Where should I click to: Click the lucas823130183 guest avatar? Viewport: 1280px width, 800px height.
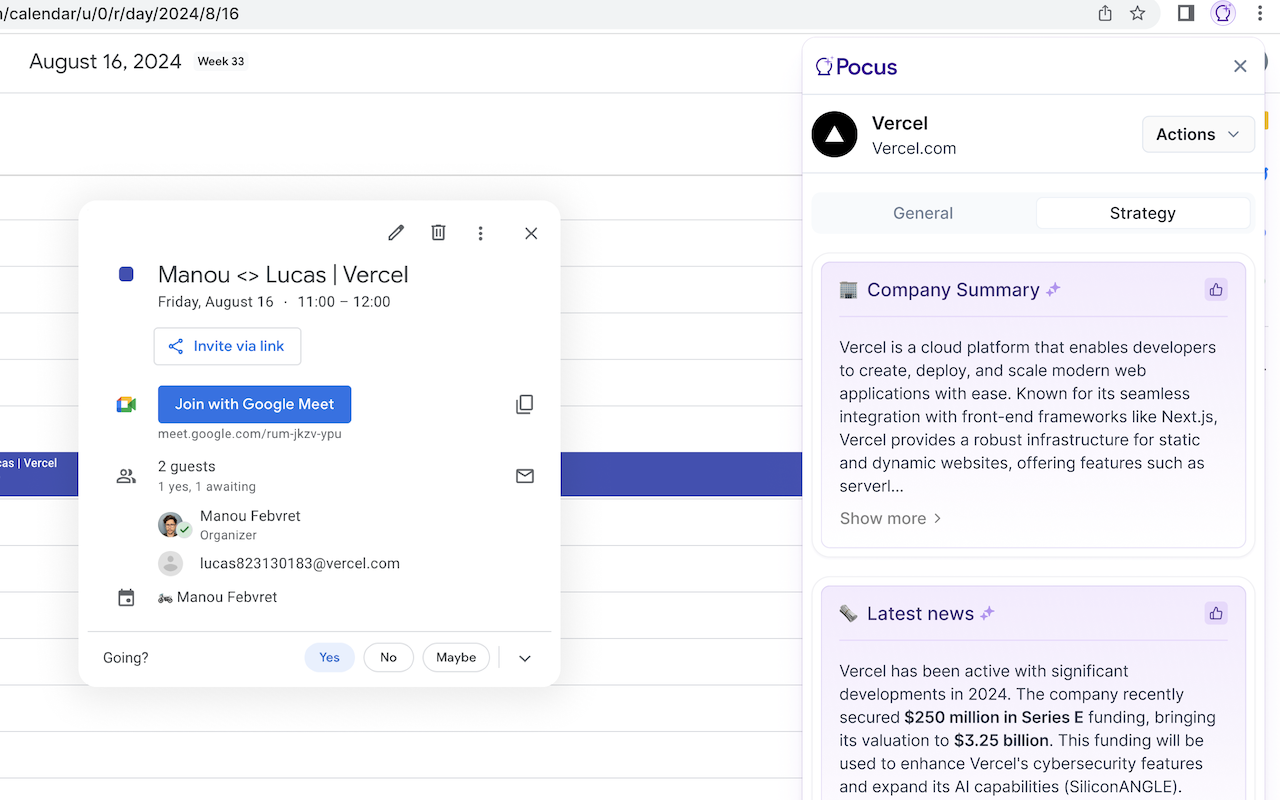pyautogui.click(x=171, y=563)
